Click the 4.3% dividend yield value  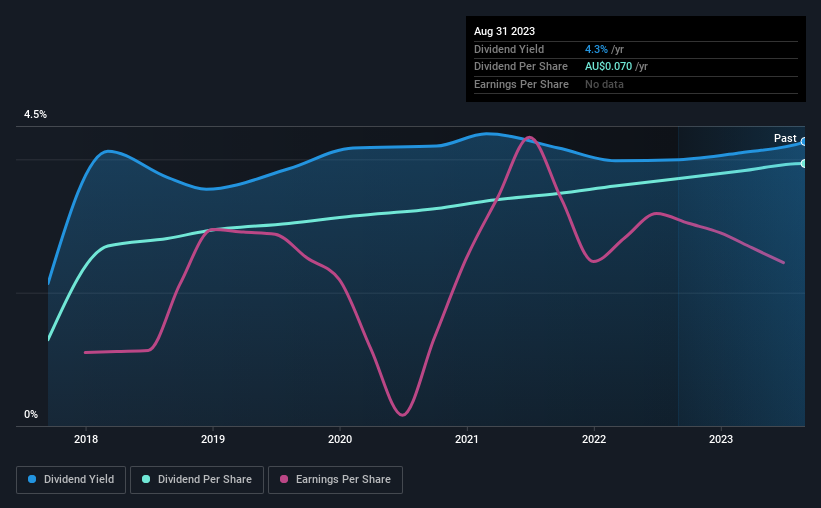tap(596, 49)
